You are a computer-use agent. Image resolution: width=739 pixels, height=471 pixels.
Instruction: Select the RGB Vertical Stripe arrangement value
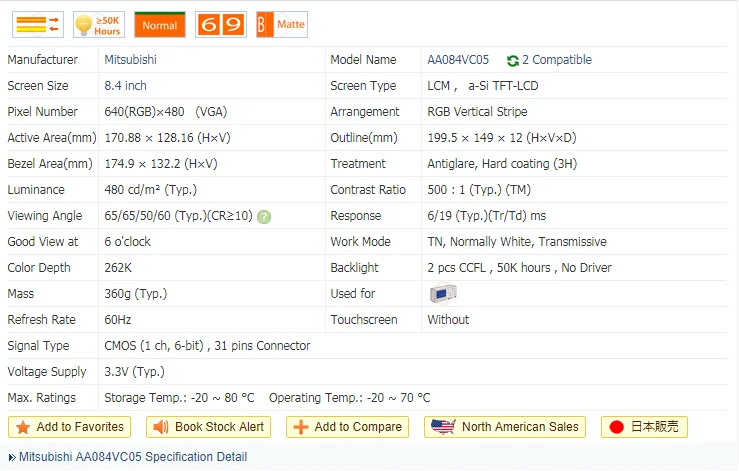(477, 112)
